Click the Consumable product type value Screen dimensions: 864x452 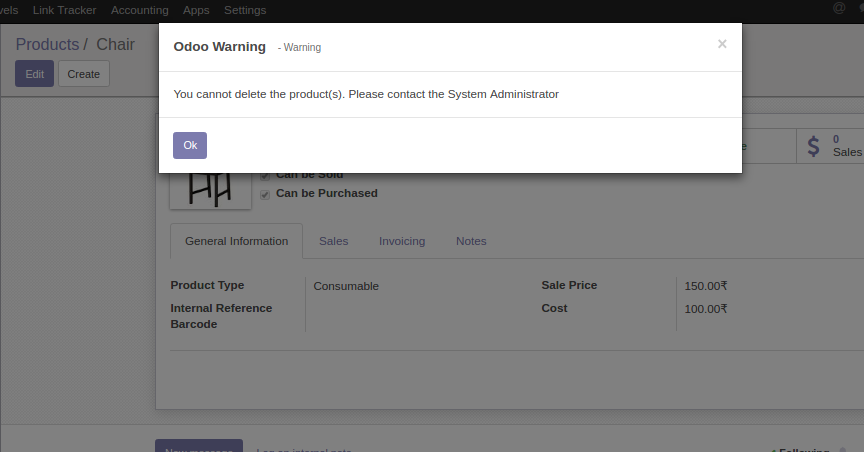pyautogui.click(x=346, y=286)
